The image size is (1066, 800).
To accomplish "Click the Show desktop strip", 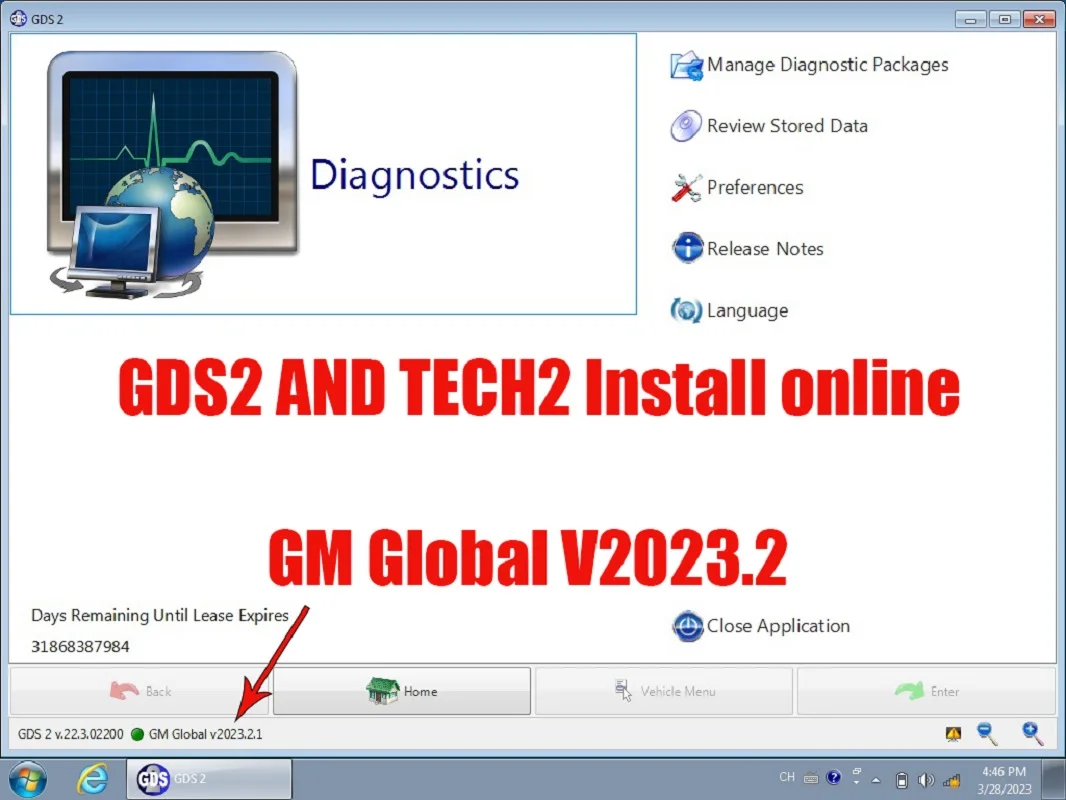I will tap(1055, 780).
